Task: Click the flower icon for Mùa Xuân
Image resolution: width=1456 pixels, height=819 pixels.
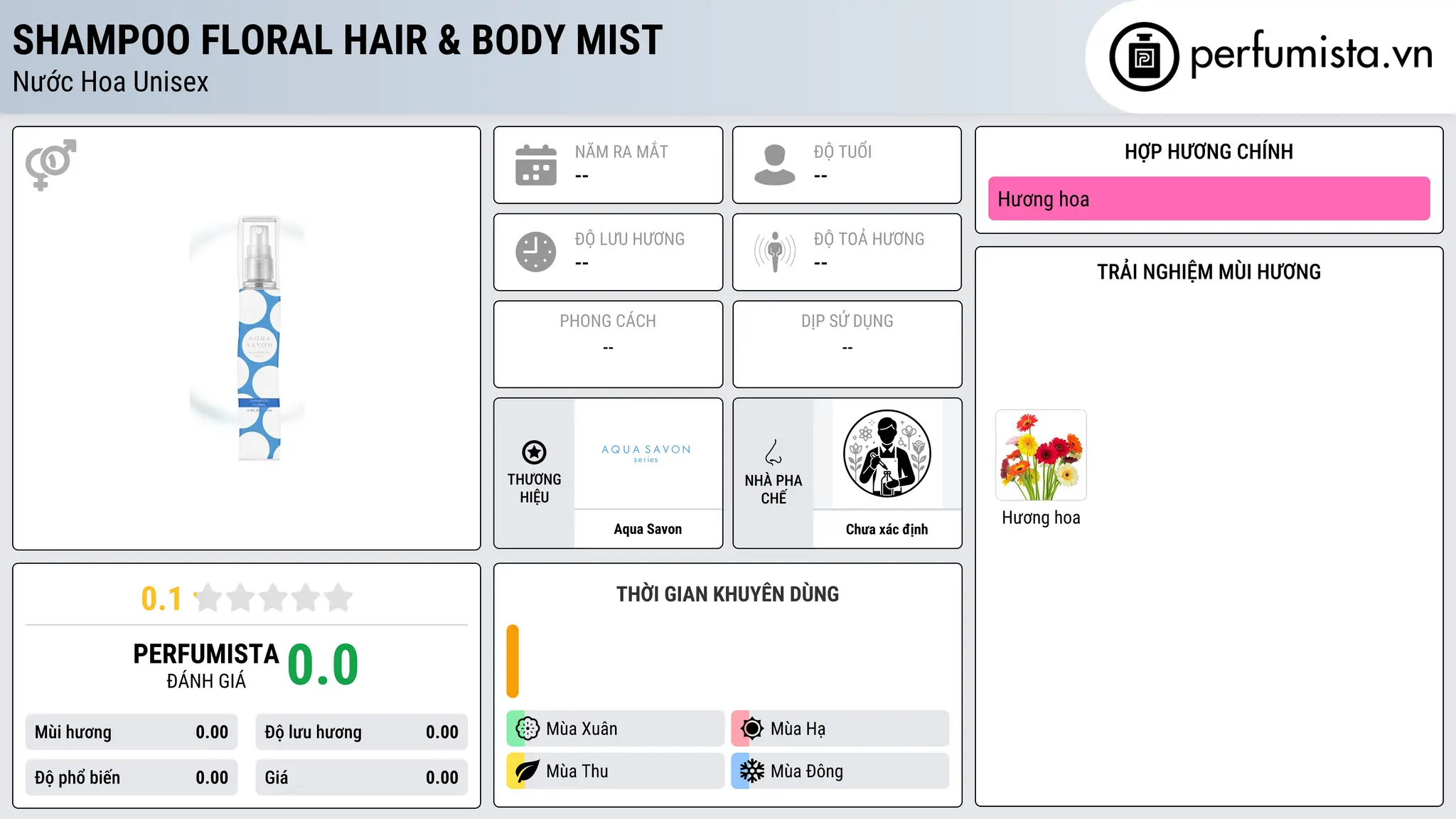Action: [528, 729]
